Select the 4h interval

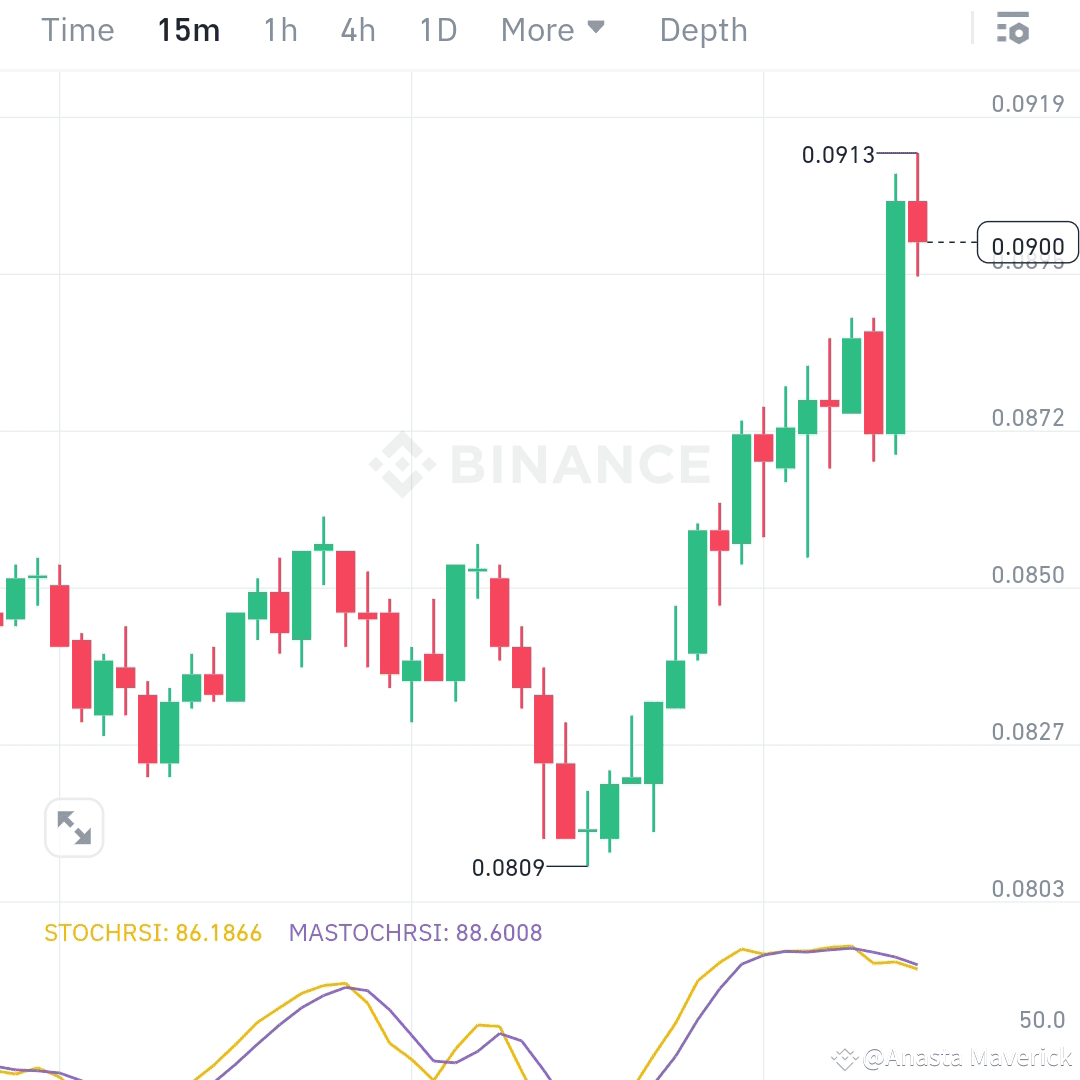click(x=357, y=30)
